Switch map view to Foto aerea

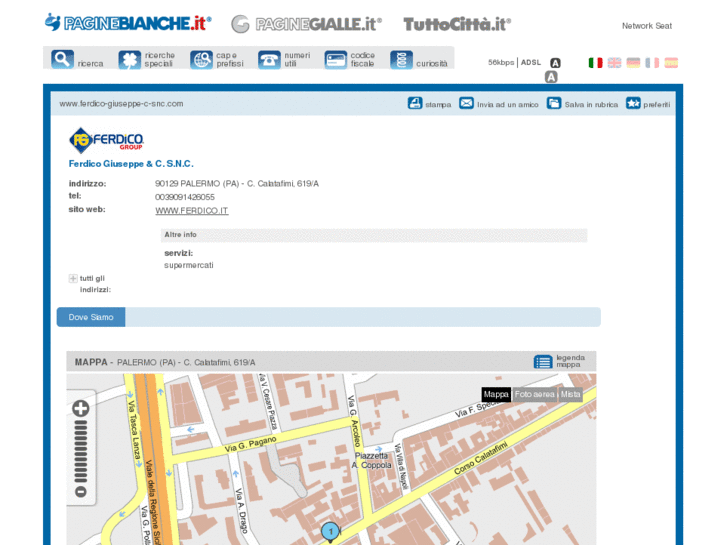click(x=535, y=394)
